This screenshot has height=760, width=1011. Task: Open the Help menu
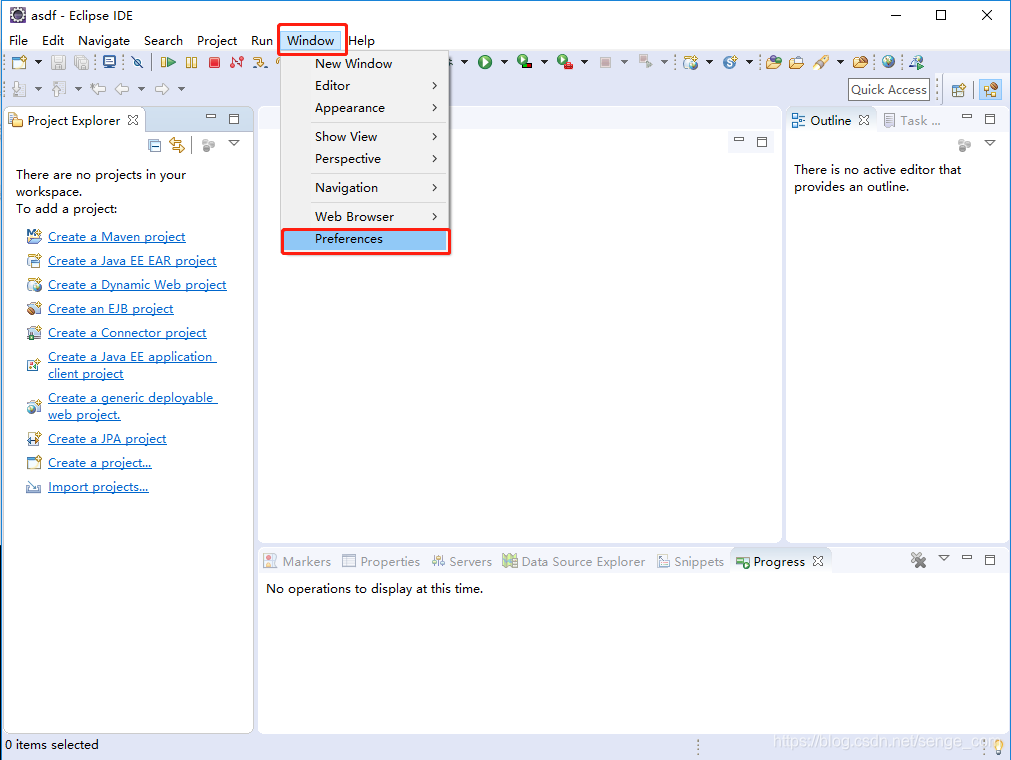point(361,41)
